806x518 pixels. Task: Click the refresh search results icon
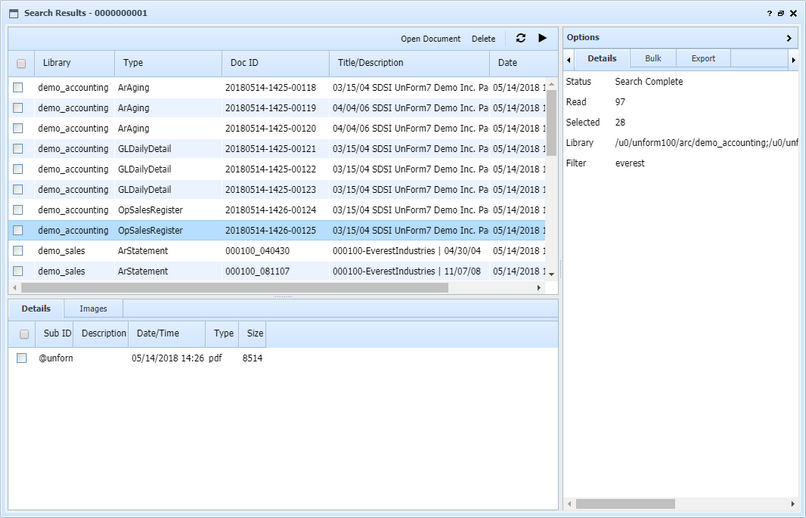pos(520,38)
